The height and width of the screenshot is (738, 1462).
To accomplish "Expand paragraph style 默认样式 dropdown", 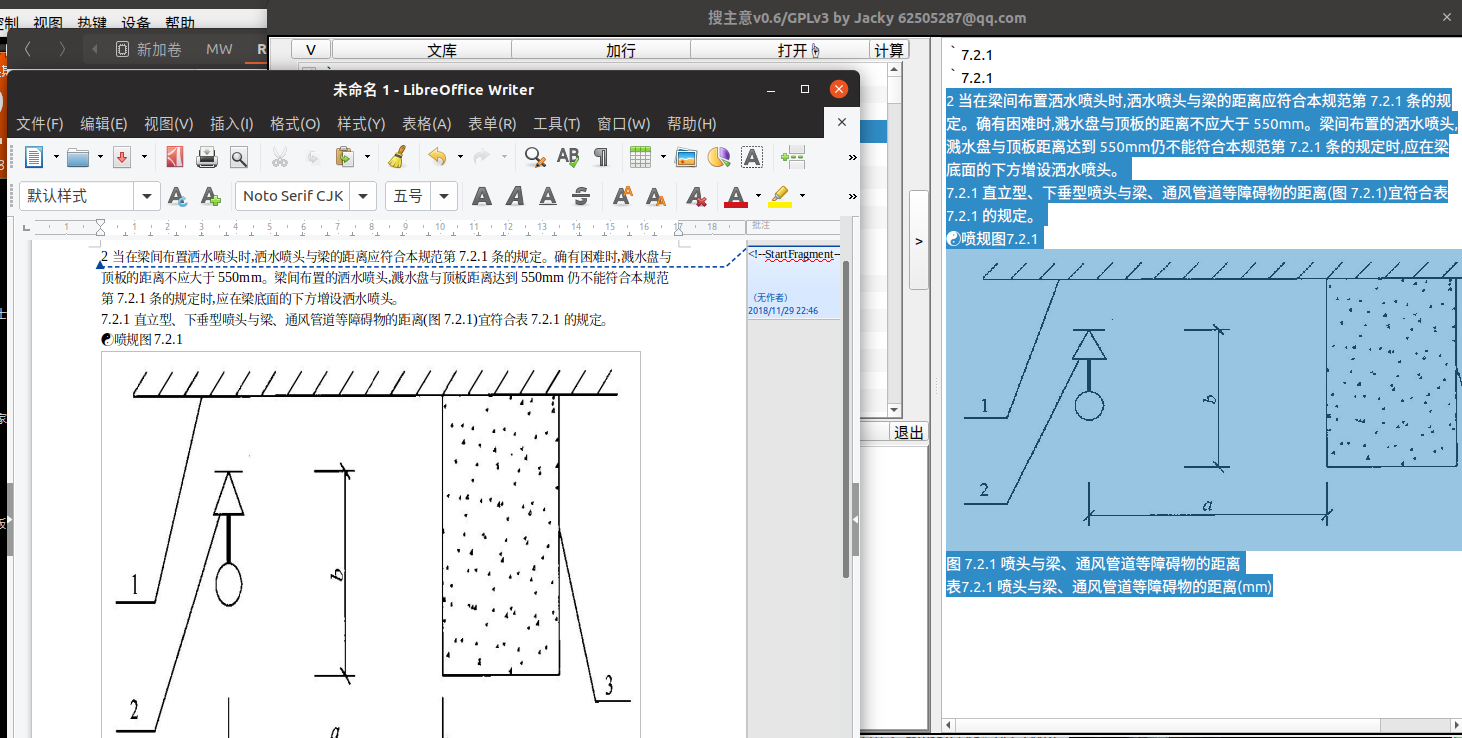I will pos(148,196).
